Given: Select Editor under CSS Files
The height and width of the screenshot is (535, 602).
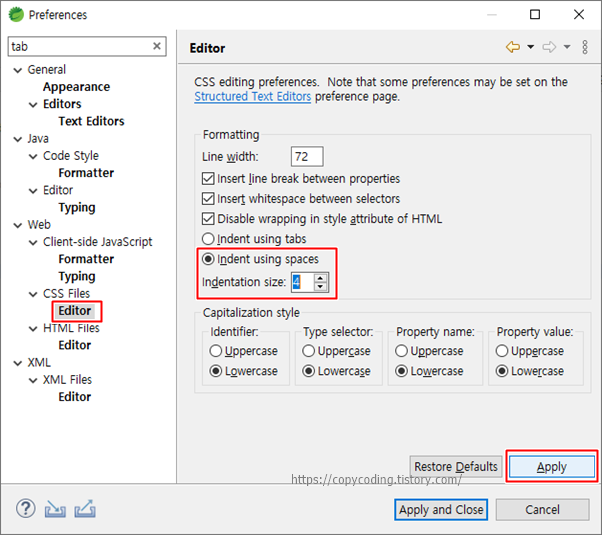Looking at the screenshot, I should click(75, 311).
